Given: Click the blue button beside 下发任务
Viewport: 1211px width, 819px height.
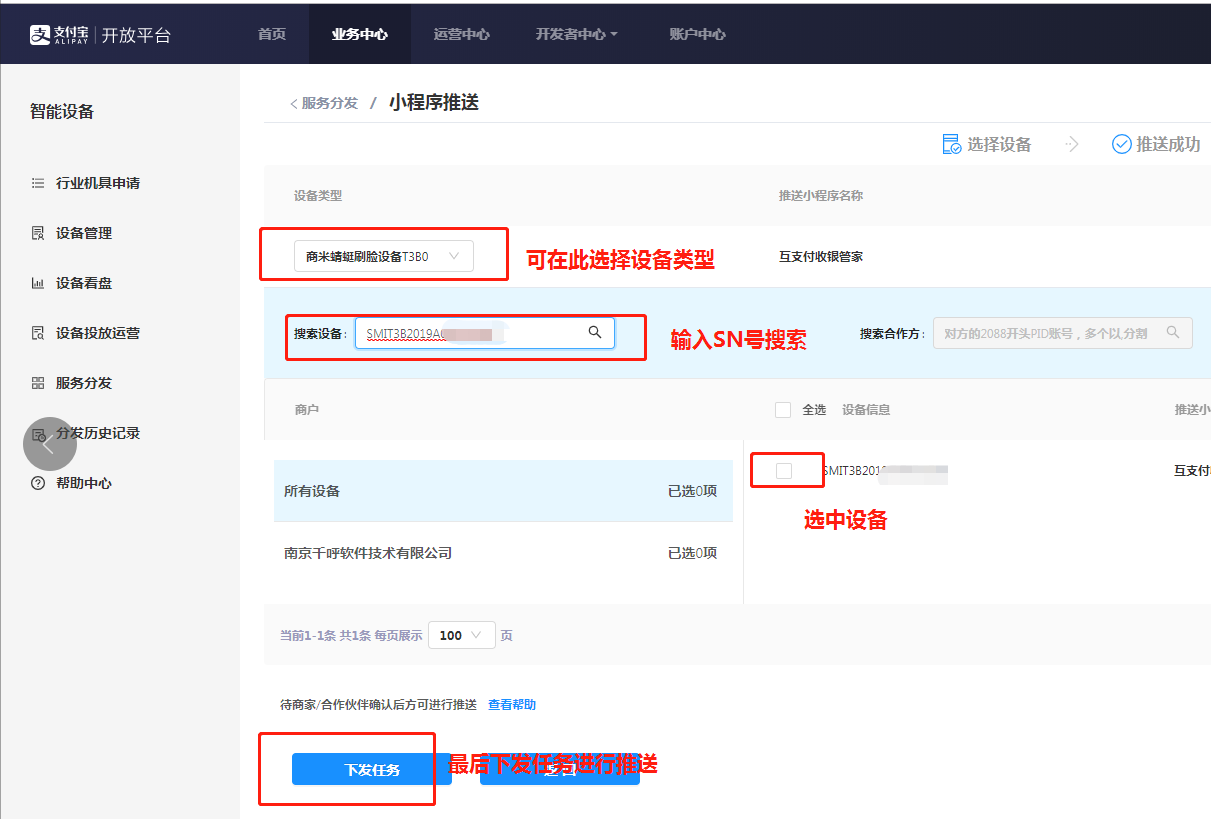Looking at the screenshot, I should 560,769.
